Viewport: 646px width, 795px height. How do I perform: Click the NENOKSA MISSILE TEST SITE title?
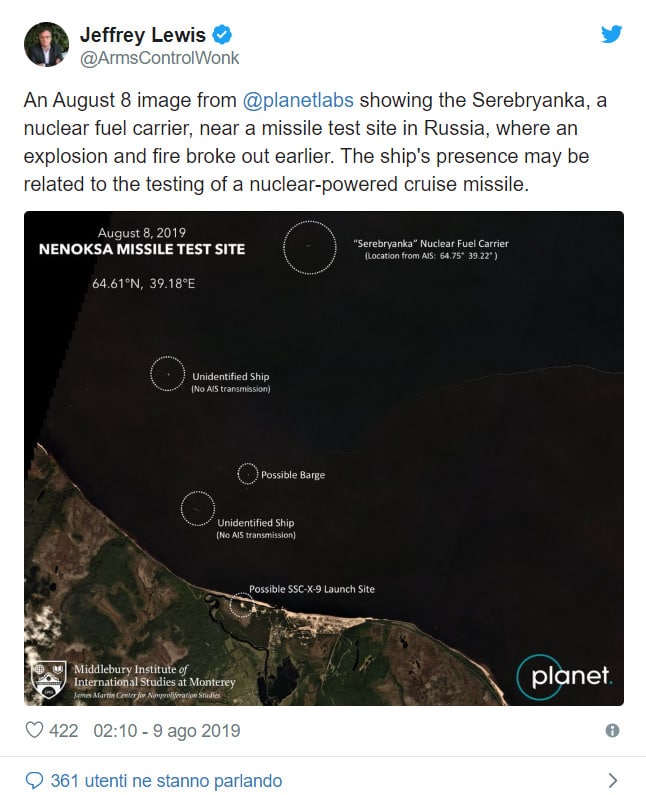click(142, 249)
